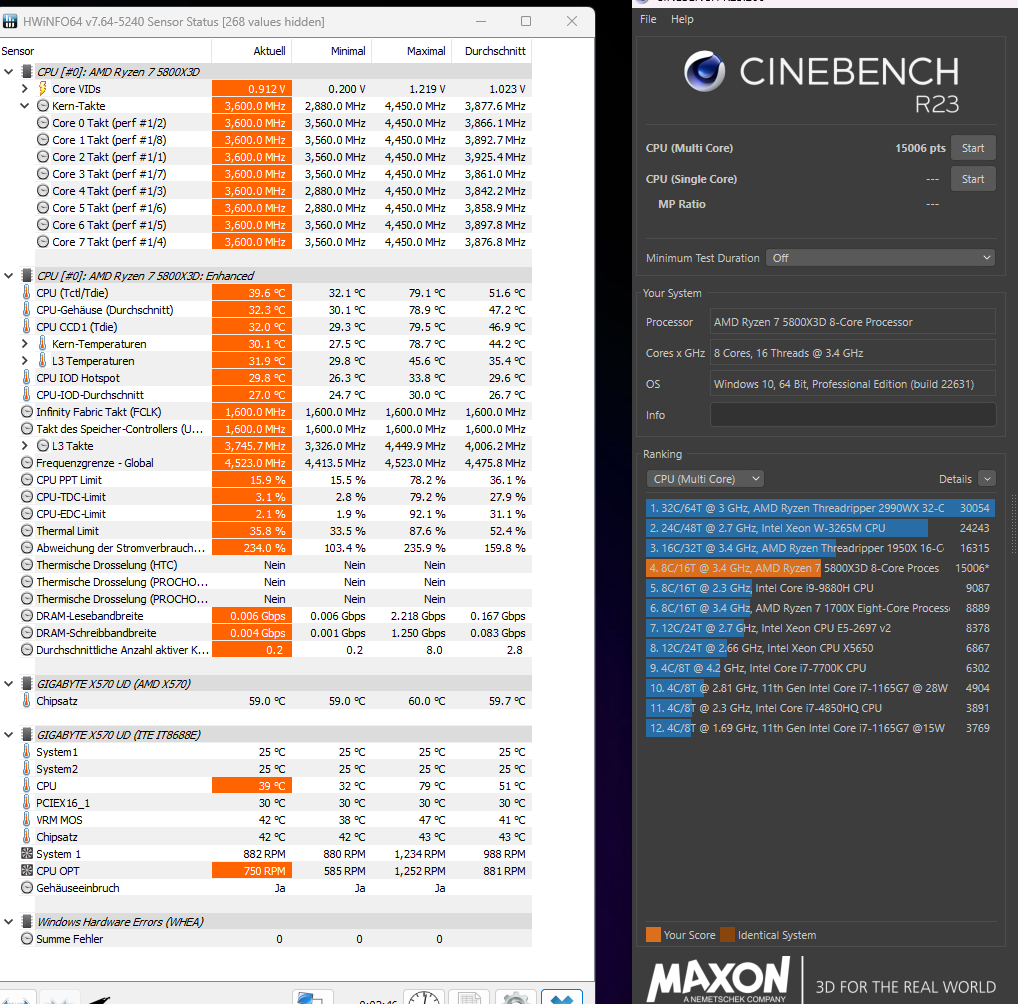Click the fan icon for CPU OPT

click(x=27, y=870)
